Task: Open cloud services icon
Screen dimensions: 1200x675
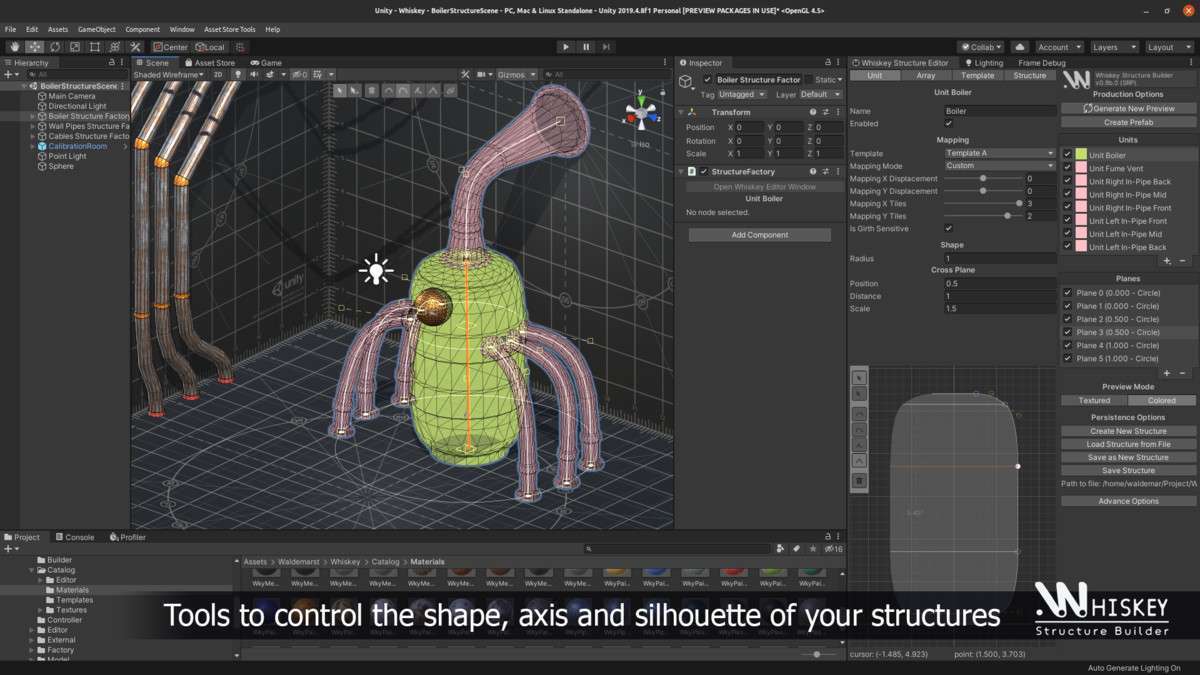Action: pos(1019,47)
